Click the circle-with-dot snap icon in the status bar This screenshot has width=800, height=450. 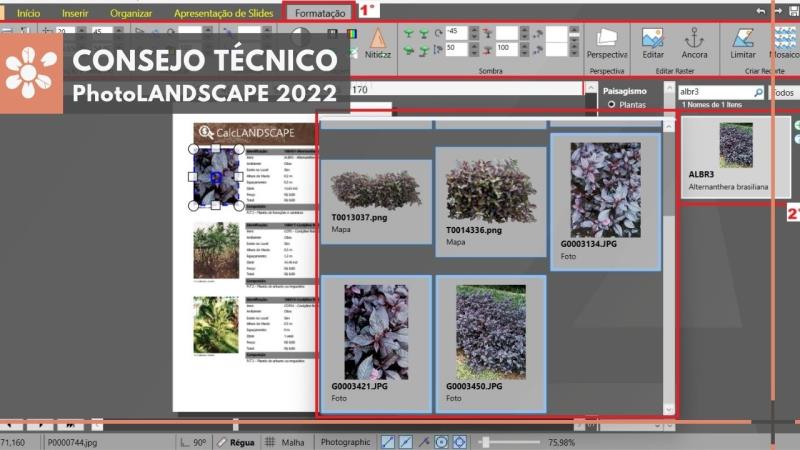pos(441,442)
